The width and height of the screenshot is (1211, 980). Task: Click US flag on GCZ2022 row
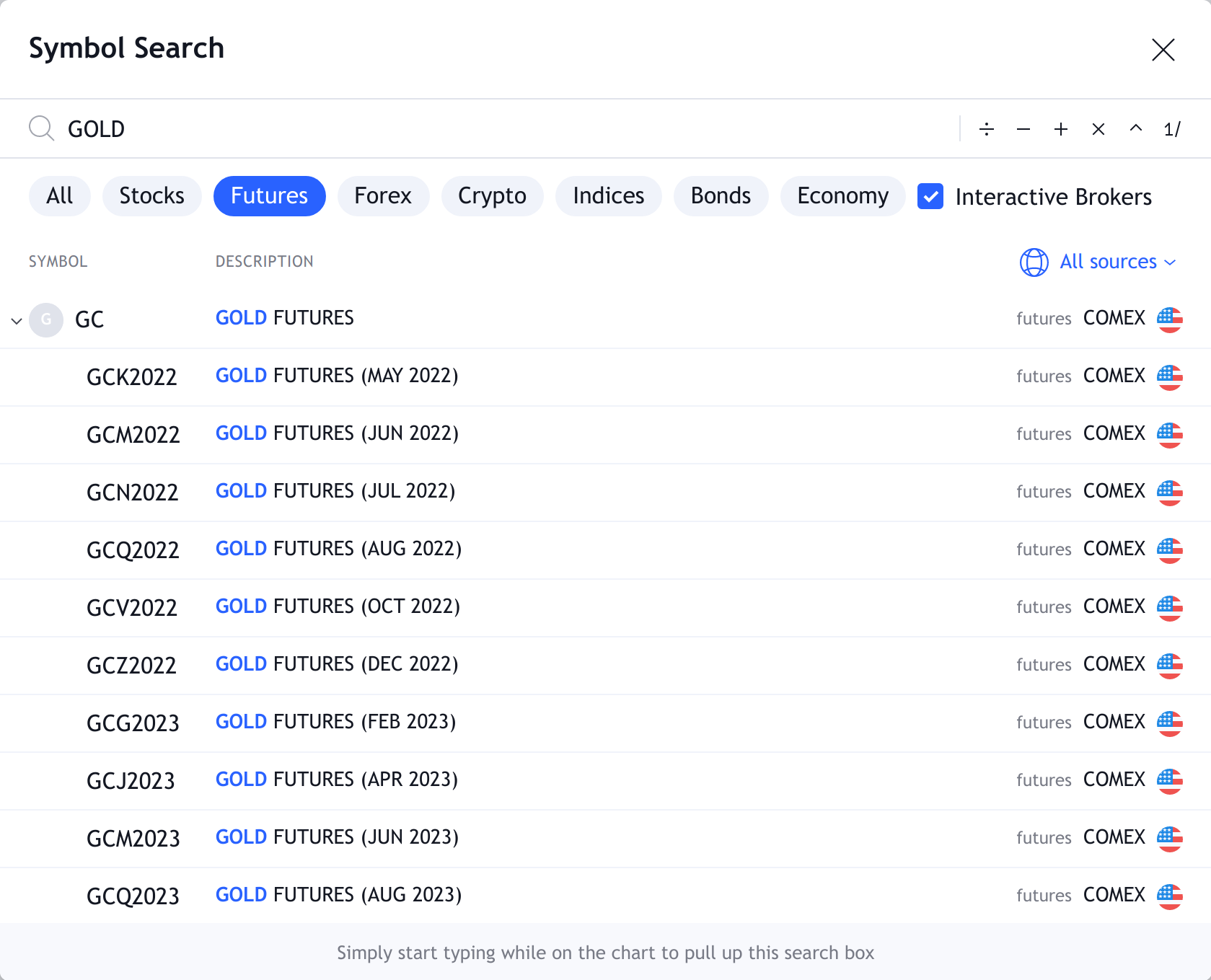pos(1169,666)
